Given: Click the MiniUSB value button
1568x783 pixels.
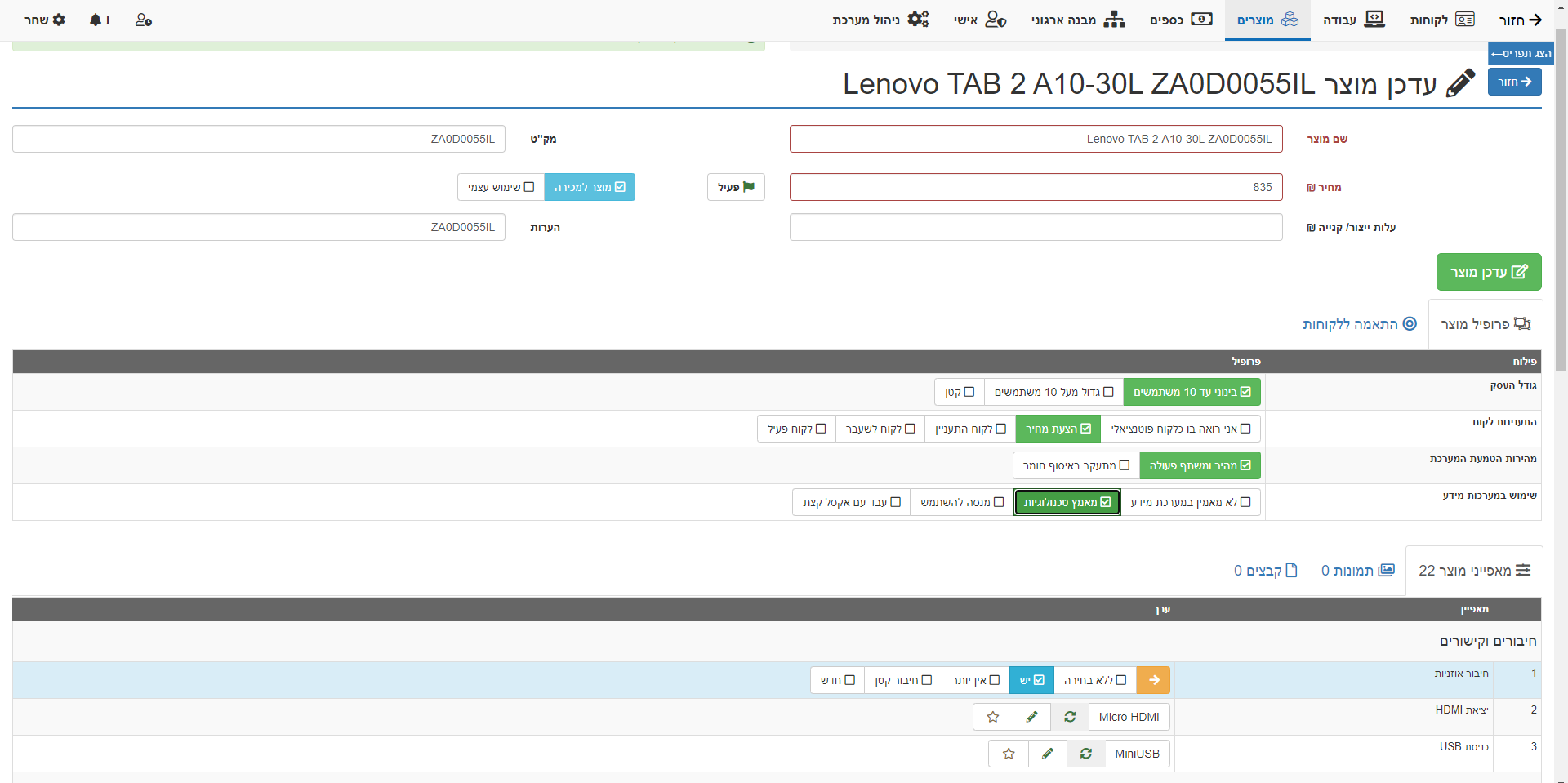Looking at the screenshot, I should point(1137,754).
